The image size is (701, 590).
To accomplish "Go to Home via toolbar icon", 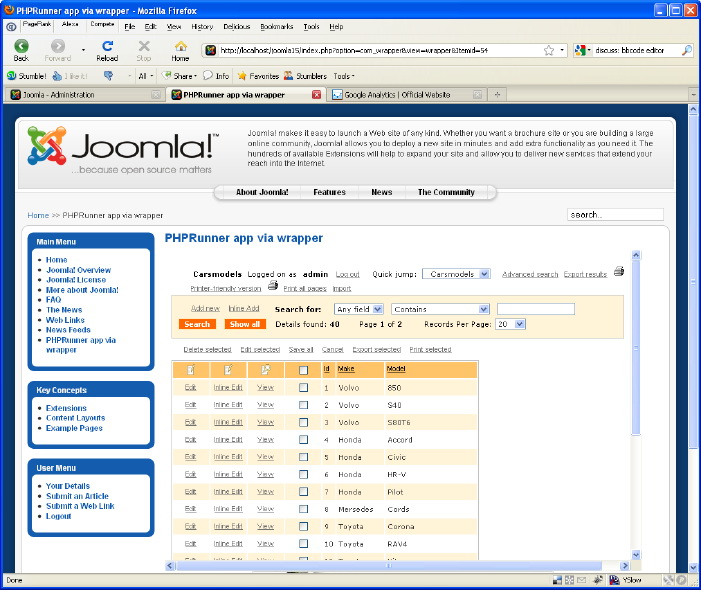I will (x=180, y=49).
